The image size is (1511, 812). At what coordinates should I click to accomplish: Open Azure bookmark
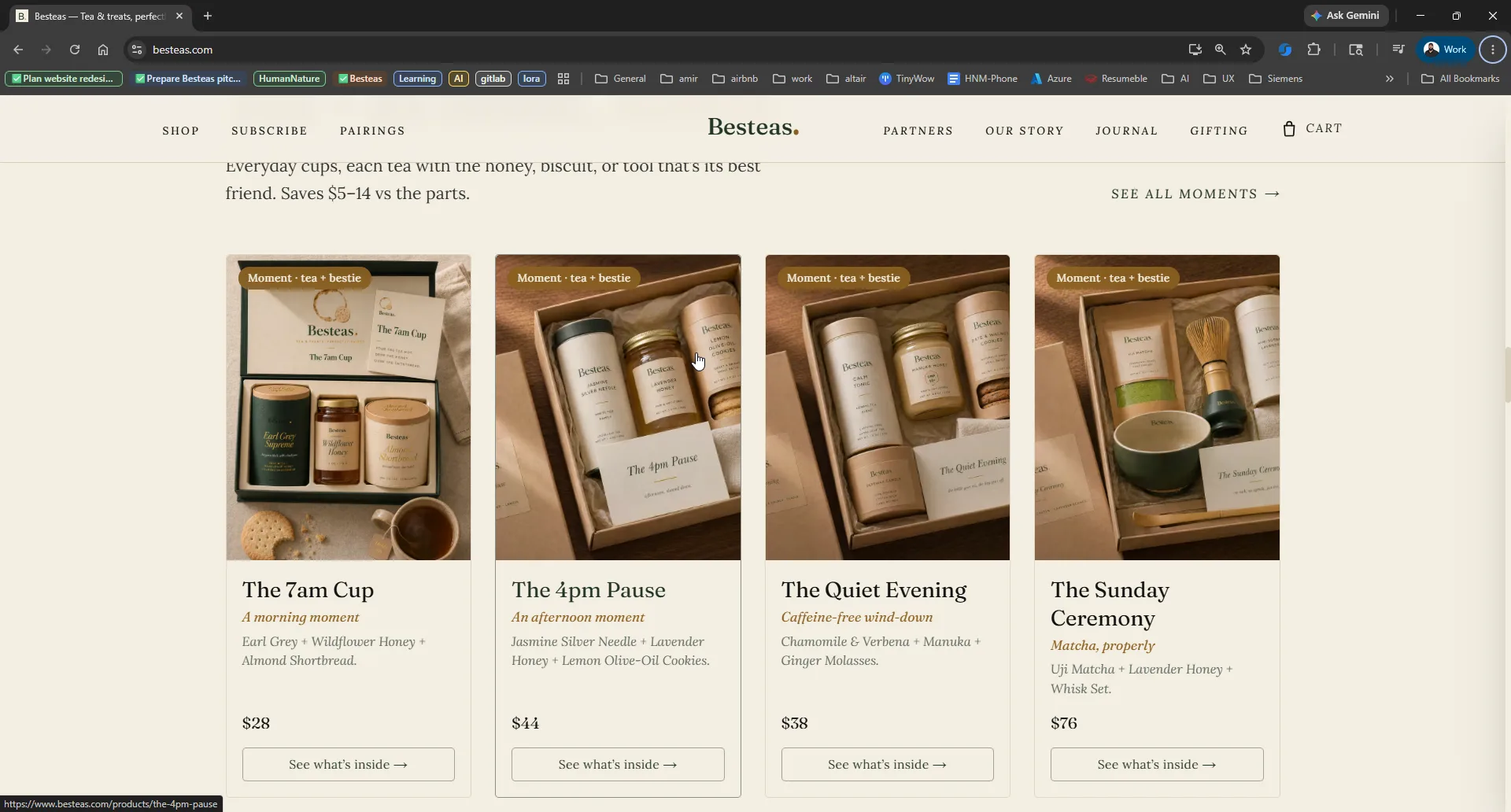pyautogui.click(x=1051, y=79)
